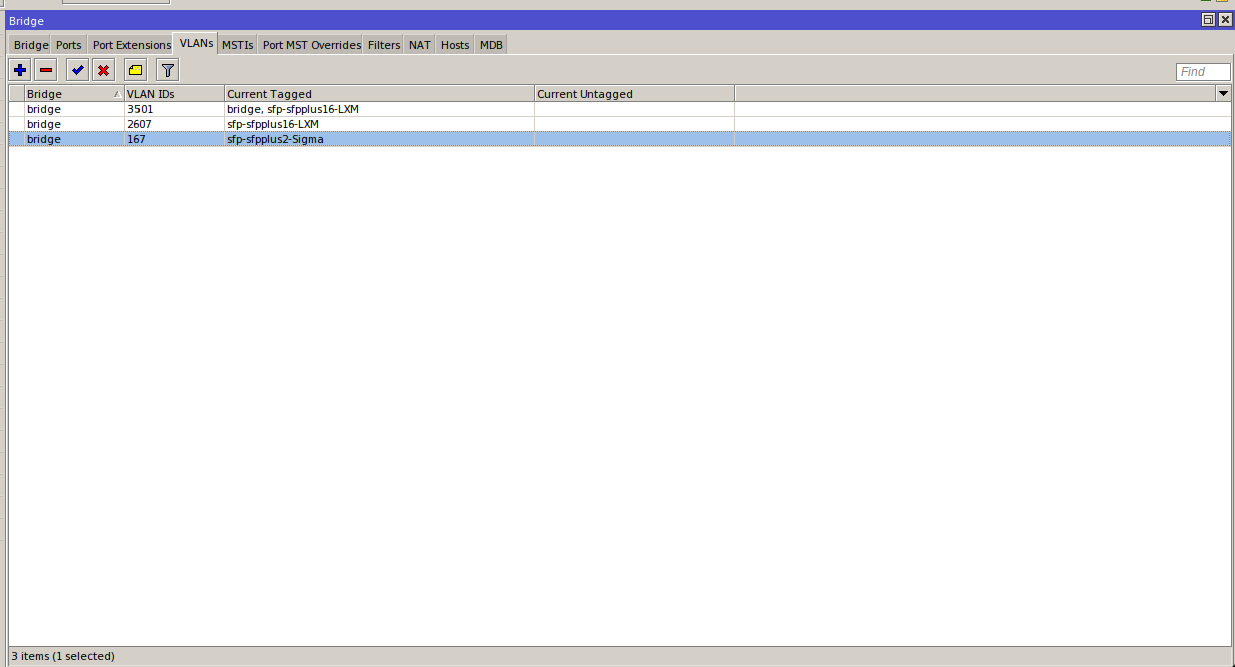Sort by Current Tagged column header

point(379,94)
